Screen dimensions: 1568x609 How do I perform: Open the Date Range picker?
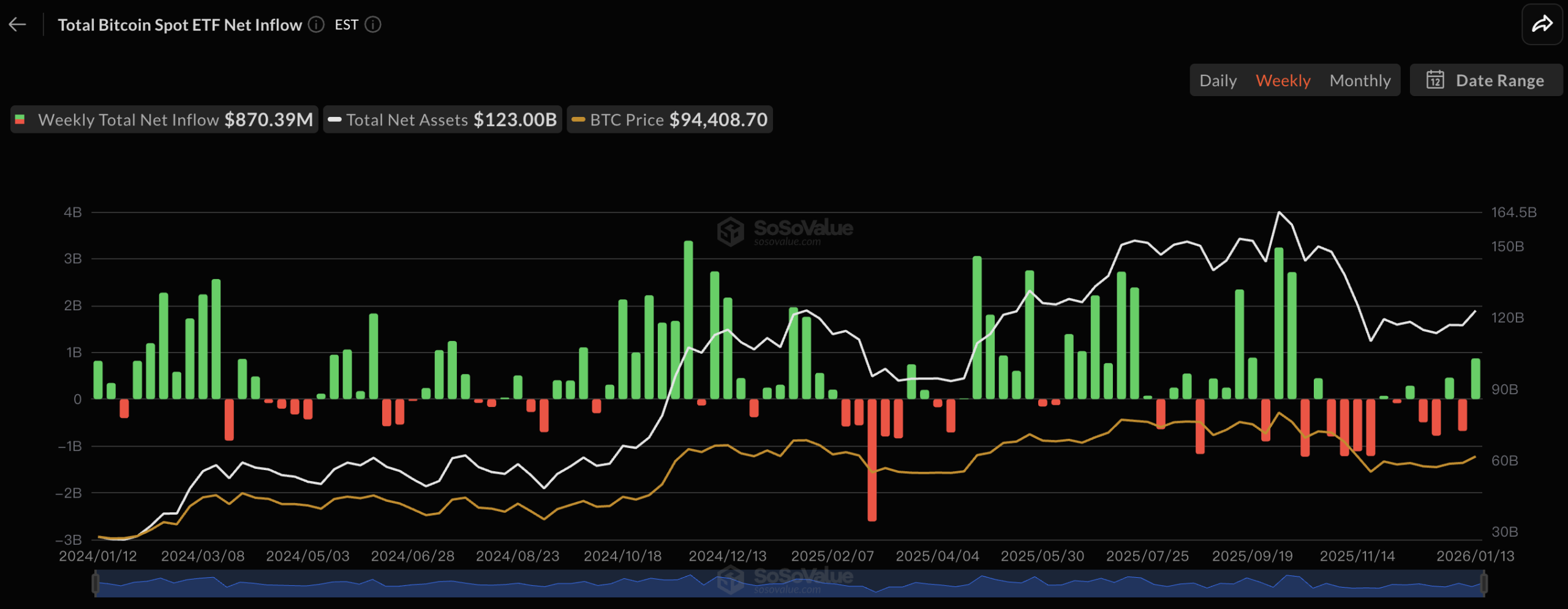[1486, 80]
